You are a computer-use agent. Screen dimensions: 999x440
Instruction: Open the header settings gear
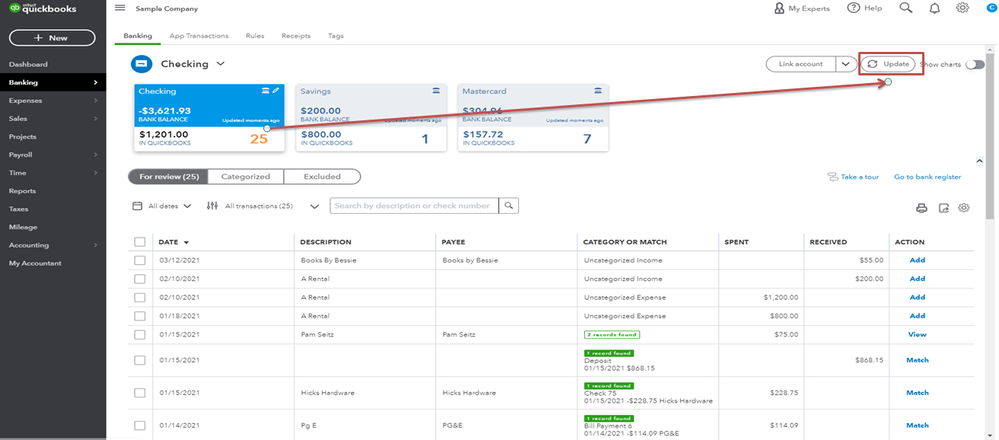pyautogui.click(x=963, y=8)
